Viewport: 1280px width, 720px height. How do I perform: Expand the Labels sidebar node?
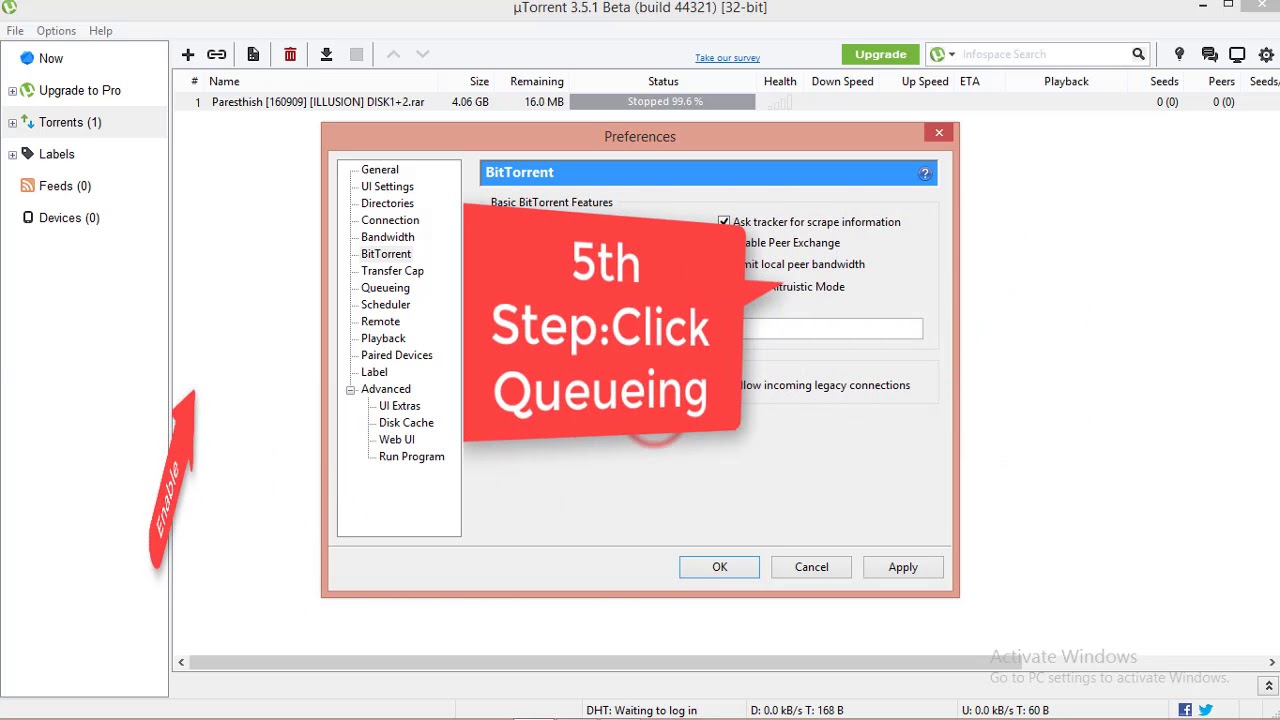click(x=12, y=155)
